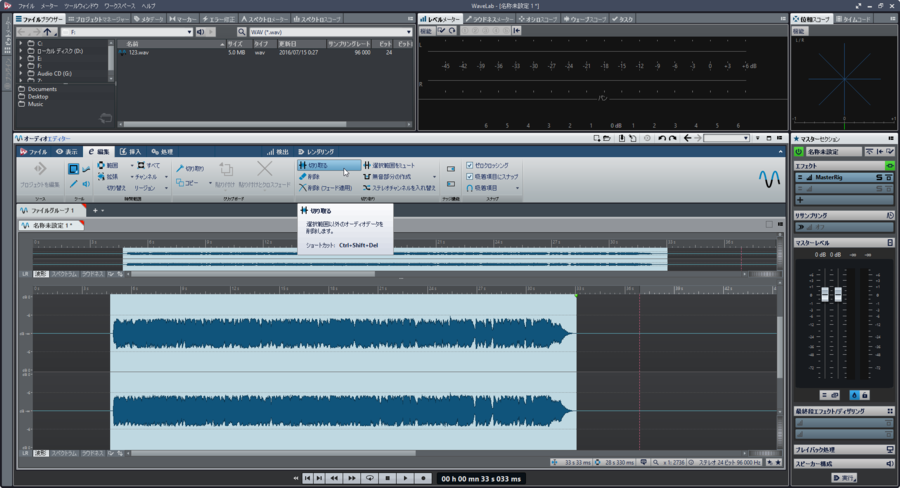The height and width of the screenshot is (488, 900).
Task: Switch to the レンダリング ribbon tab
Action: pos(316,152)
